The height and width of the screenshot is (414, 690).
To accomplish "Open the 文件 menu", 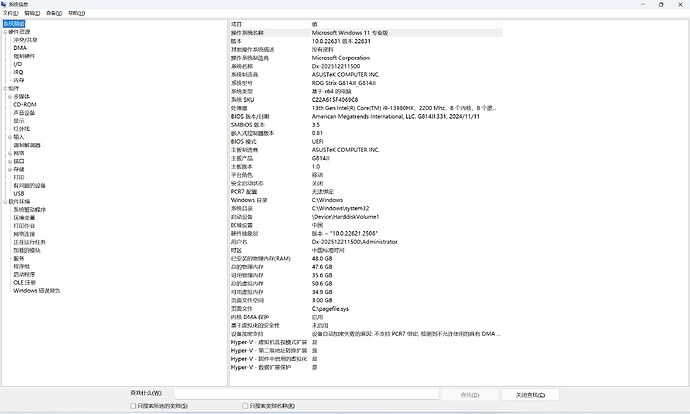I will click(10, 14).
